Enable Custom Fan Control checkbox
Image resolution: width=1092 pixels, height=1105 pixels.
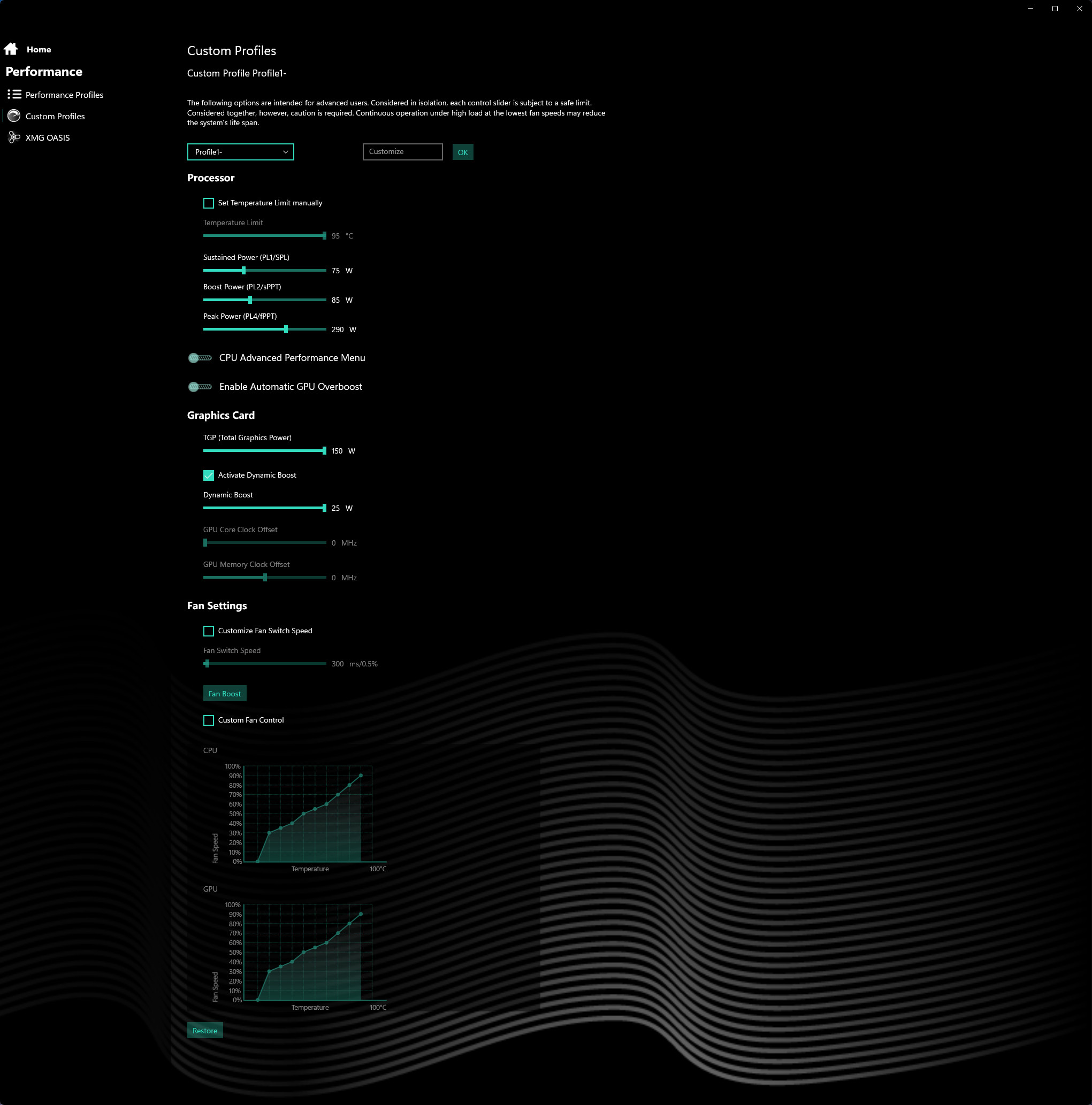click(x=209, y=720)
